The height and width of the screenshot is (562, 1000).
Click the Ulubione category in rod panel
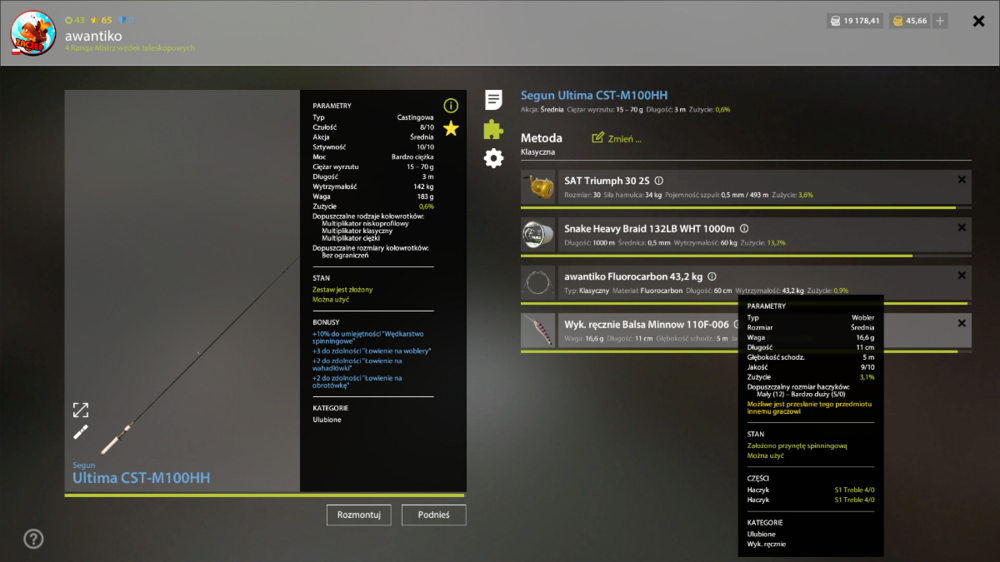(x=327, y=420)
